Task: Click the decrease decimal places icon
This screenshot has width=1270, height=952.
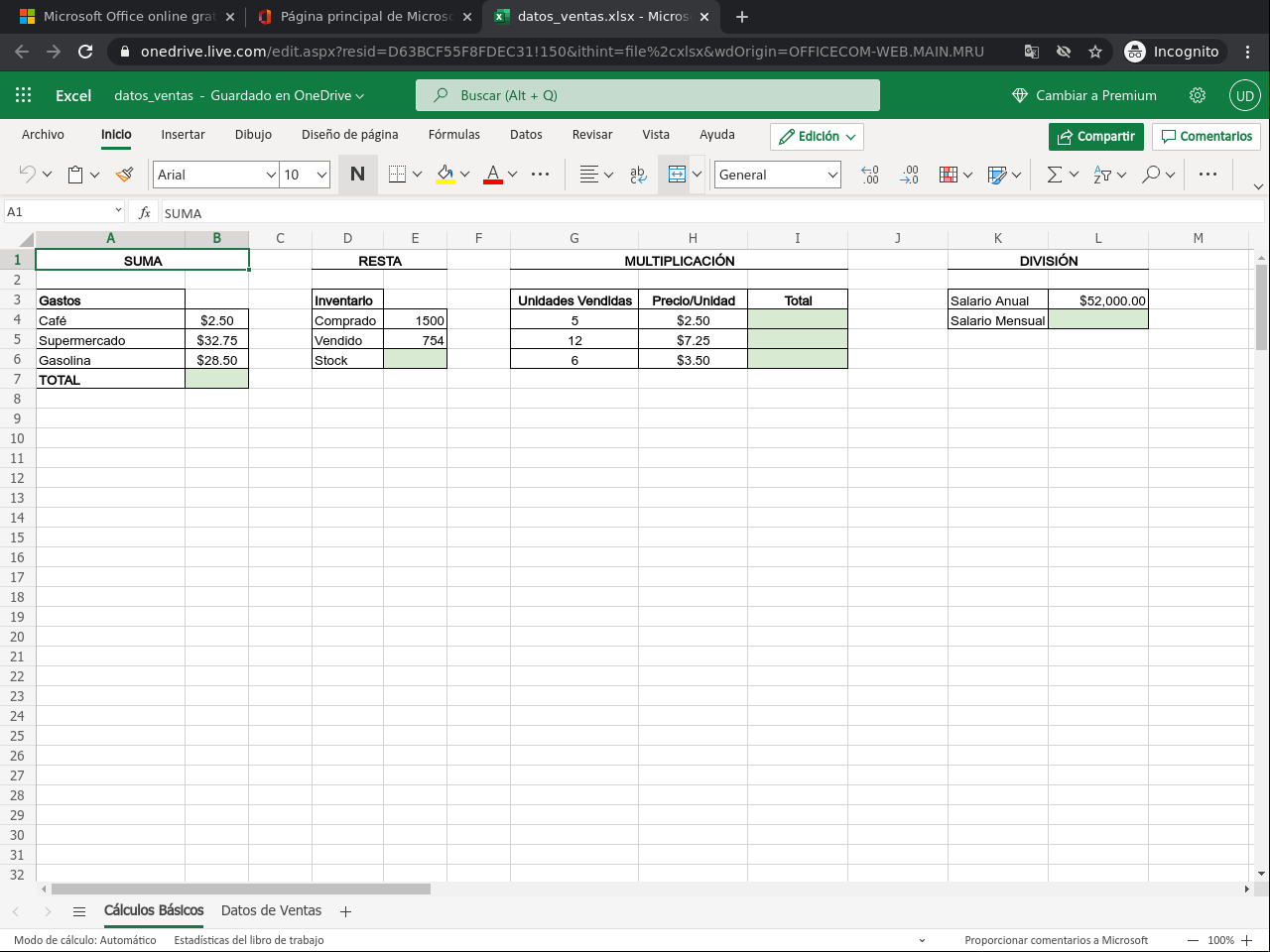Action: 909,175
